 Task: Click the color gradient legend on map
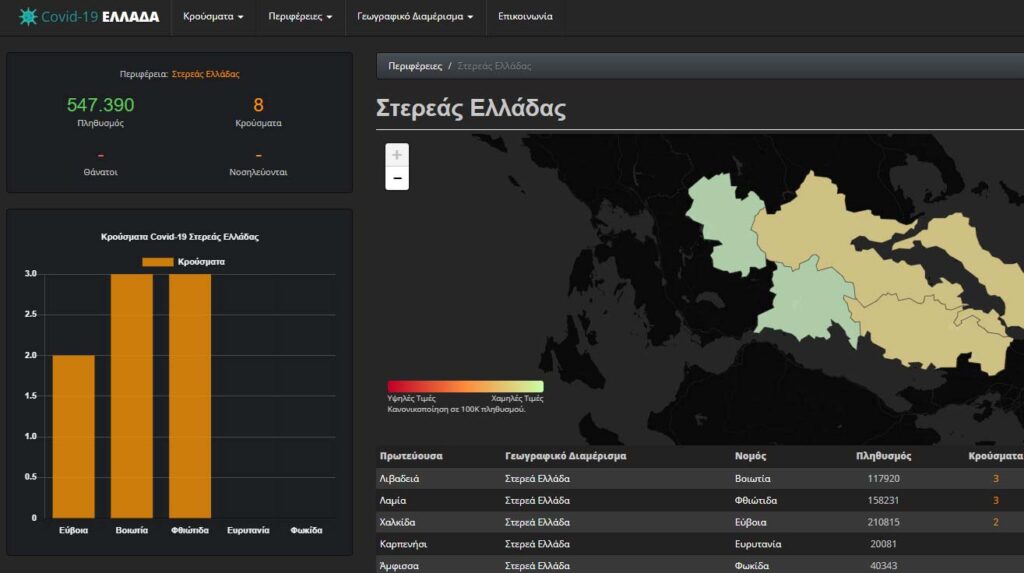coord(465,386)
